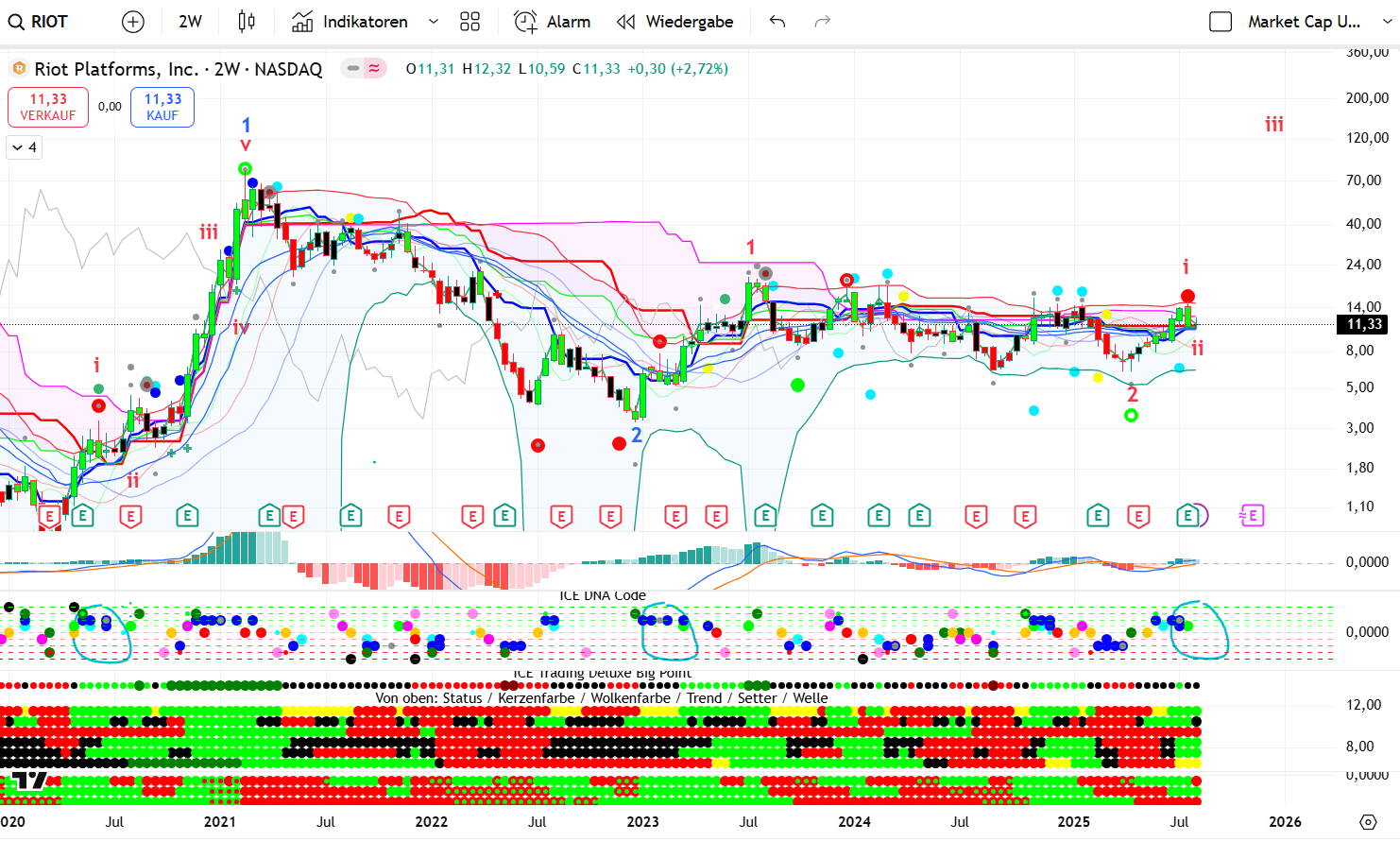Open the 2W interval selector
The image size is (1400, 841).
coord(190,22)
